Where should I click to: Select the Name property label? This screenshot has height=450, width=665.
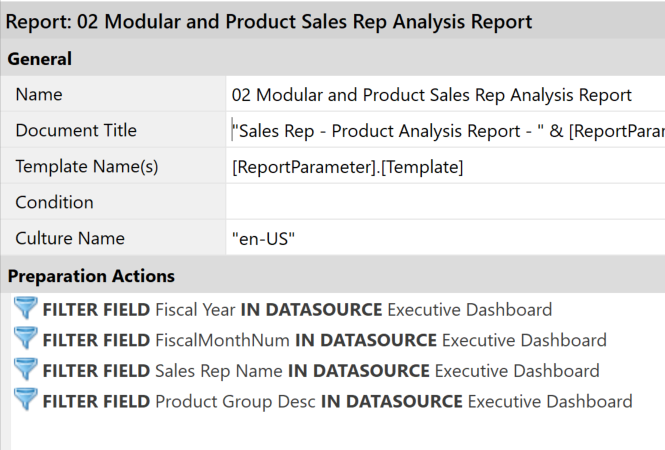click(39, 95)
